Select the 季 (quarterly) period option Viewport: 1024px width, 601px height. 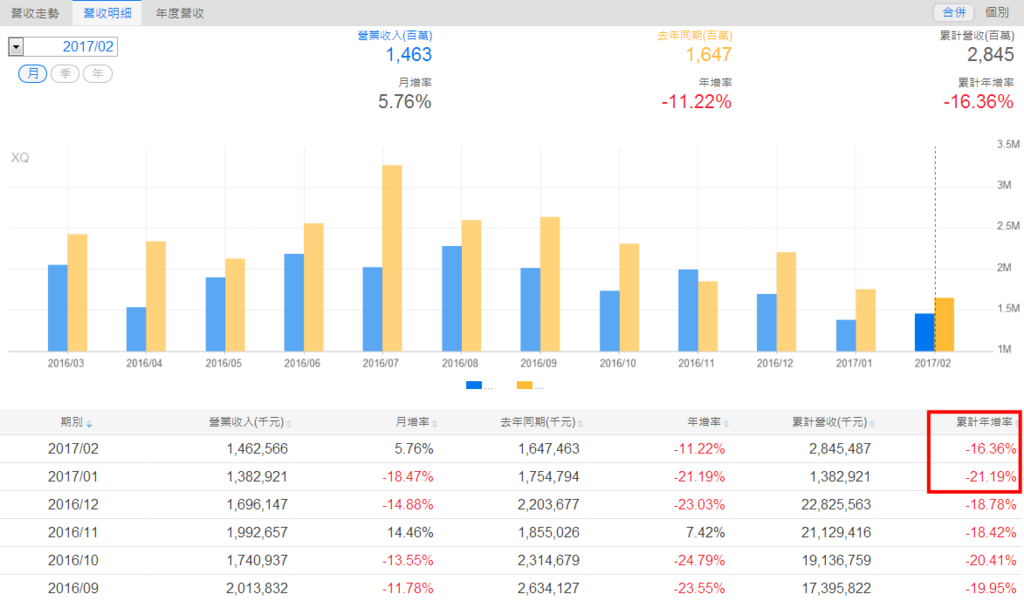pyautogui.click(x=65, y=74)
